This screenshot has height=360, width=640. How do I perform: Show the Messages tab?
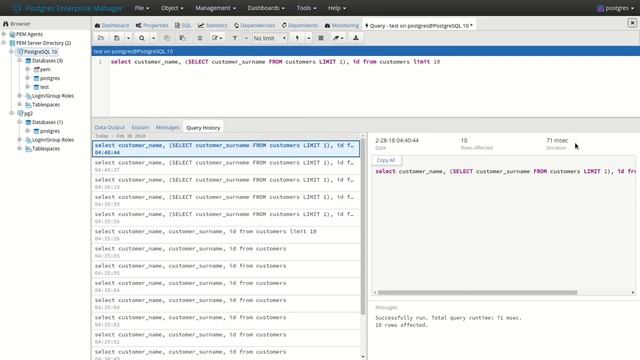point(167,127)
